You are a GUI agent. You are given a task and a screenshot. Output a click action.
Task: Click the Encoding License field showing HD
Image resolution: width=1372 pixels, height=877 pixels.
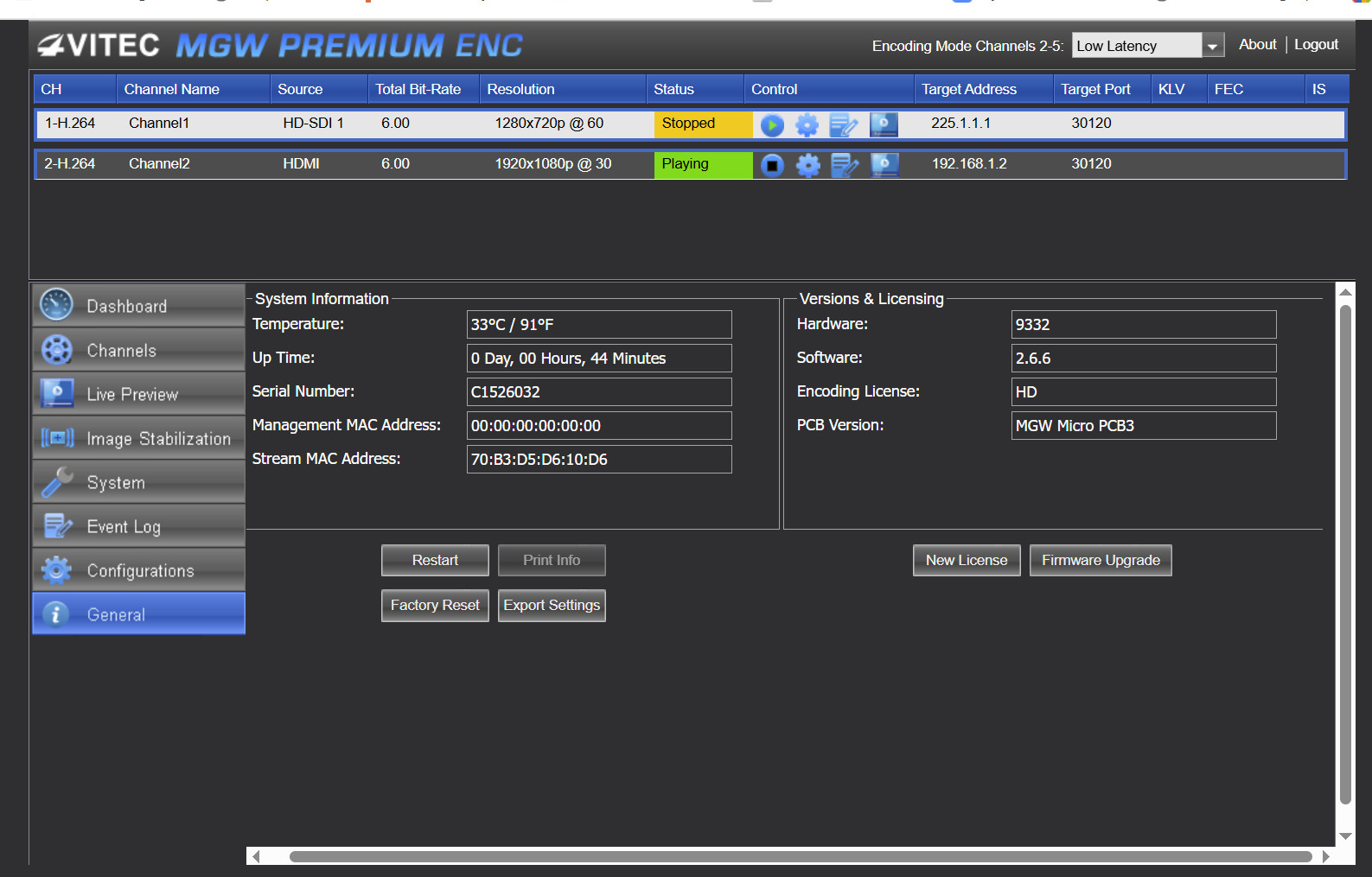(x=1144, y=392)
